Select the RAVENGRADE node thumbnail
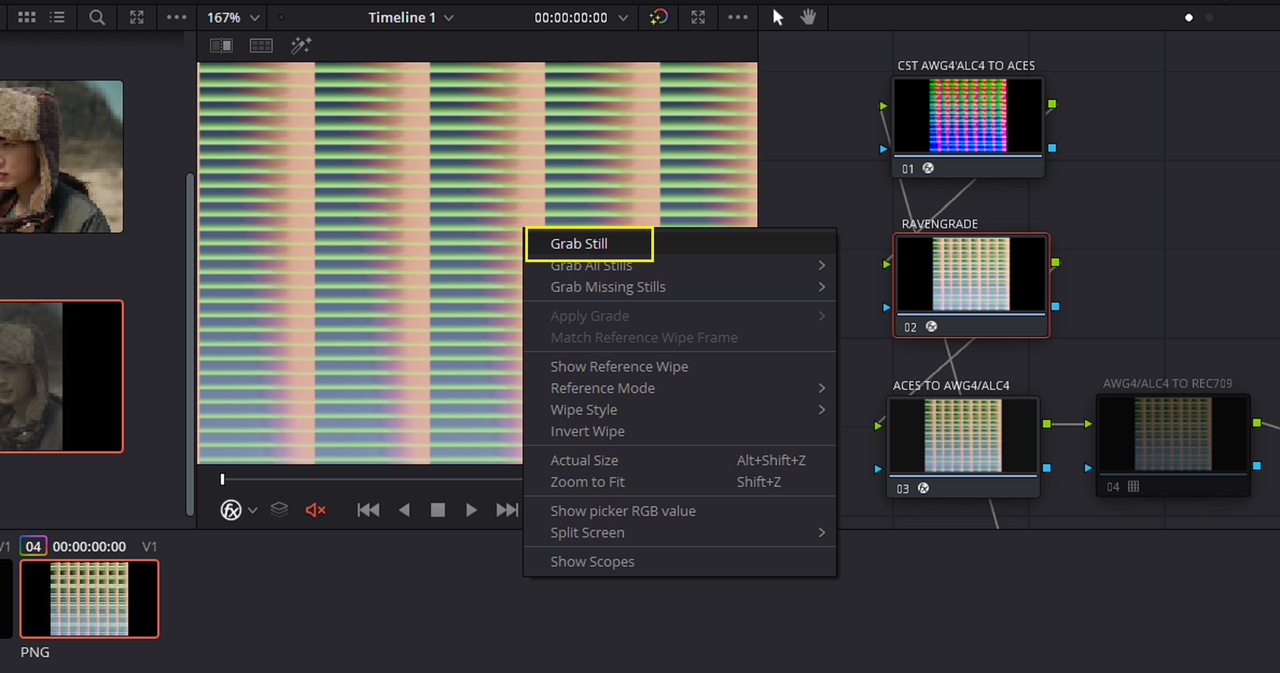Viewport: 1280px width, 673px height. [970, 274]
